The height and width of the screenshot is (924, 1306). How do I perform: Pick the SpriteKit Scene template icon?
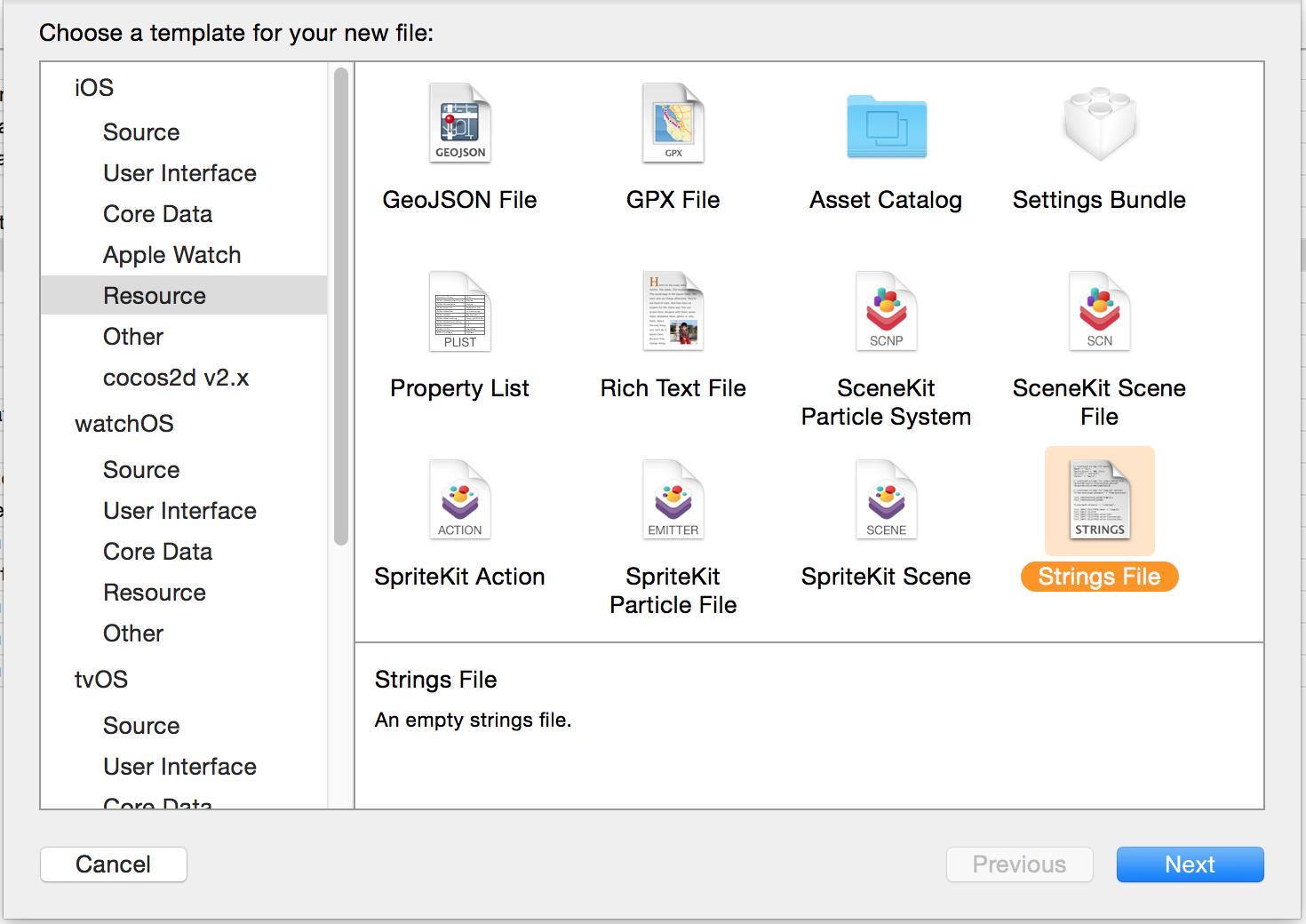pyautogui.click(x=887, y=500)
